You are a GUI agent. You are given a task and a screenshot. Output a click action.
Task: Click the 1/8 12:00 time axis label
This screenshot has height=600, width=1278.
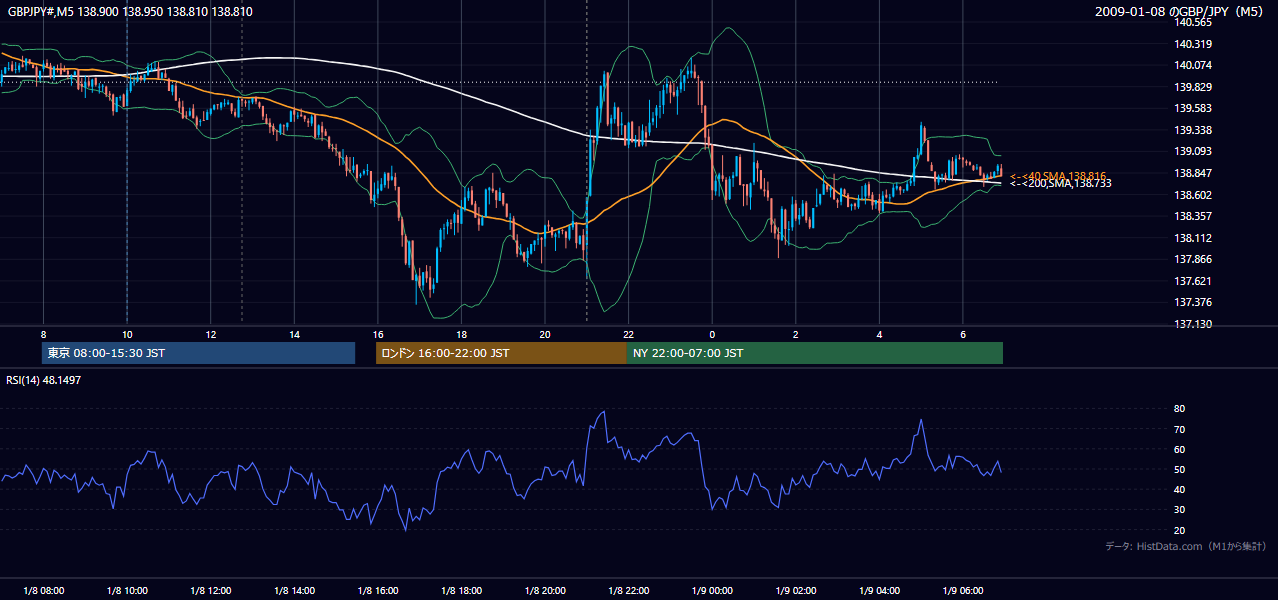point(210,591)
